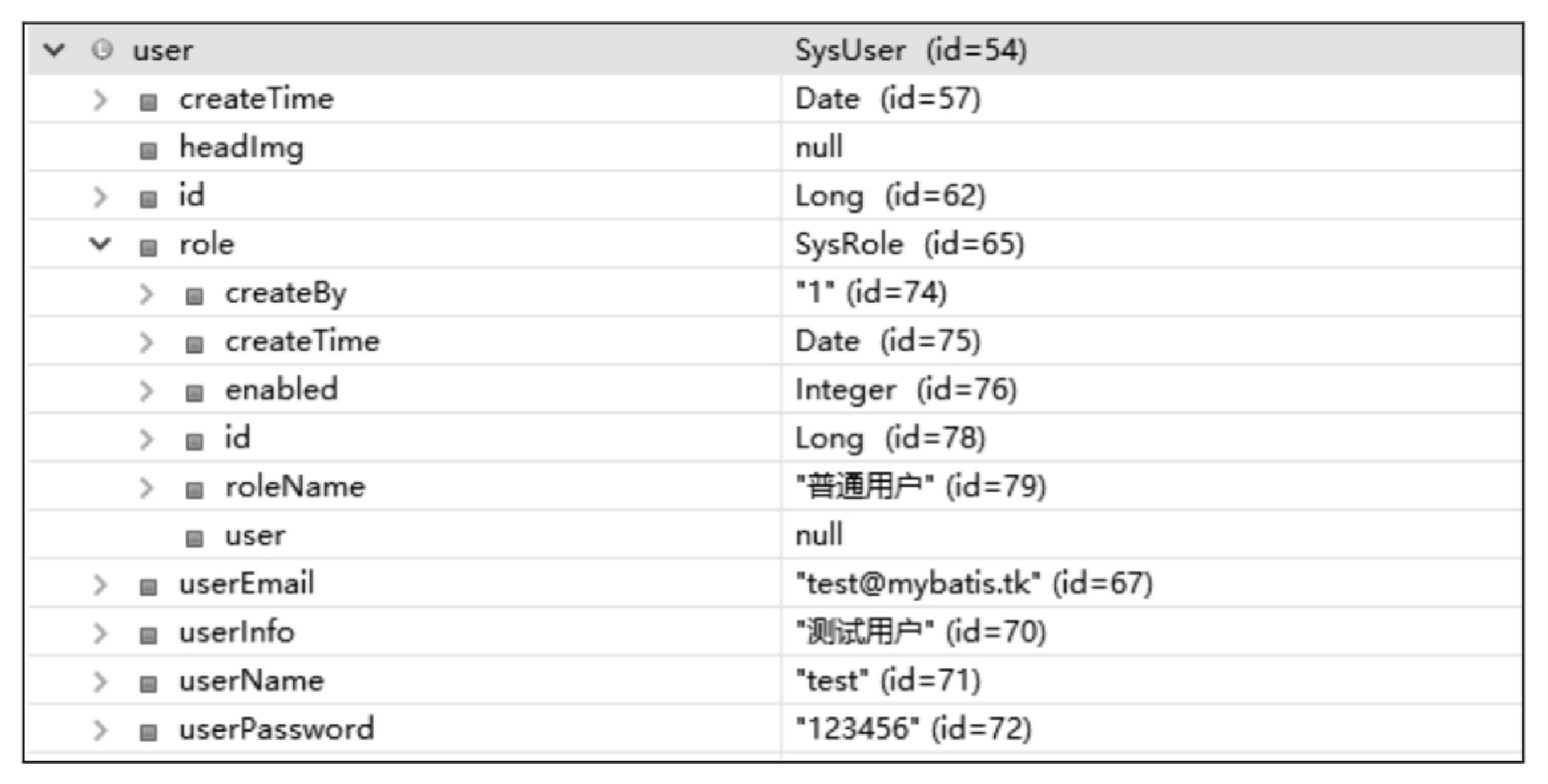
Task: Expand the roleName field
Action: tap(146, 487)
